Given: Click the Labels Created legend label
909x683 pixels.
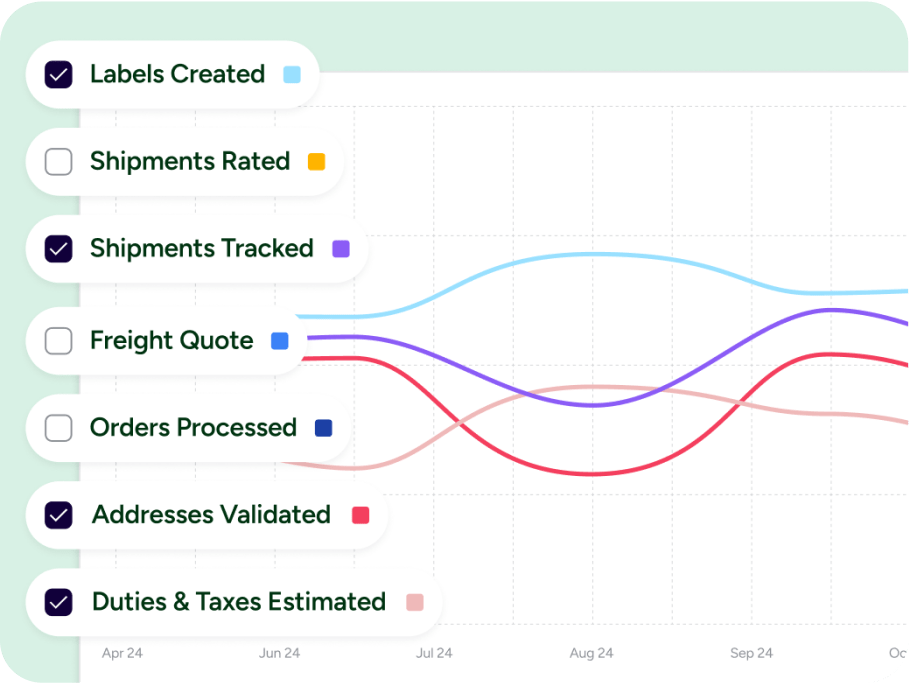Looking at the screenshot, I should click(x=176, y=74).
